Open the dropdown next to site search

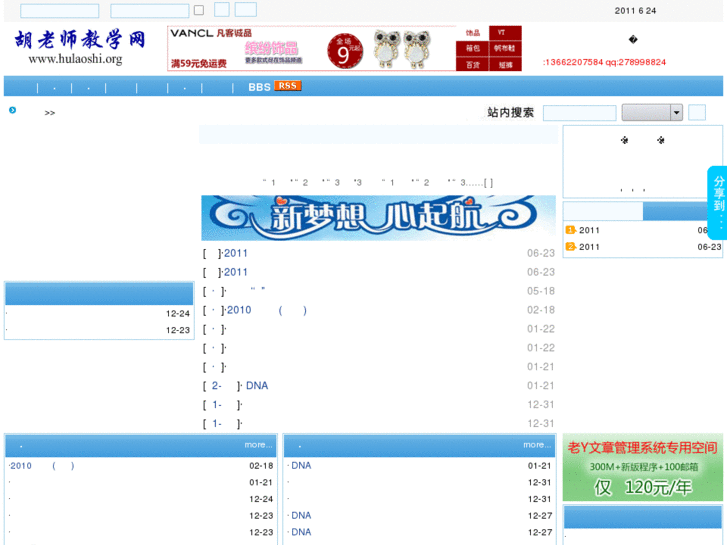tap(652, 112)
